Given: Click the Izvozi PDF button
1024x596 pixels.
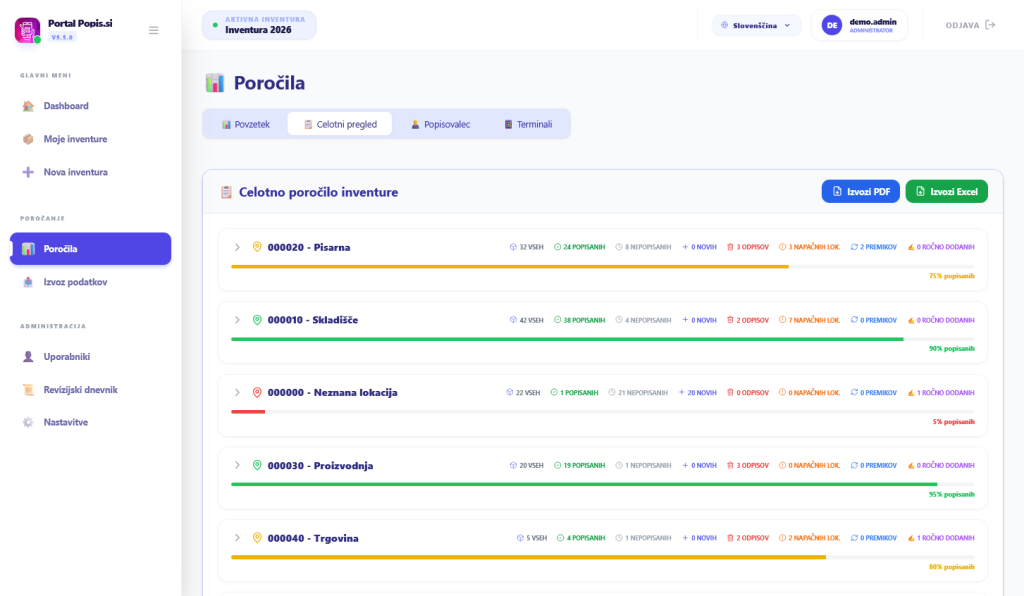Looking at the screenshot, I should [x=860, y=192].
